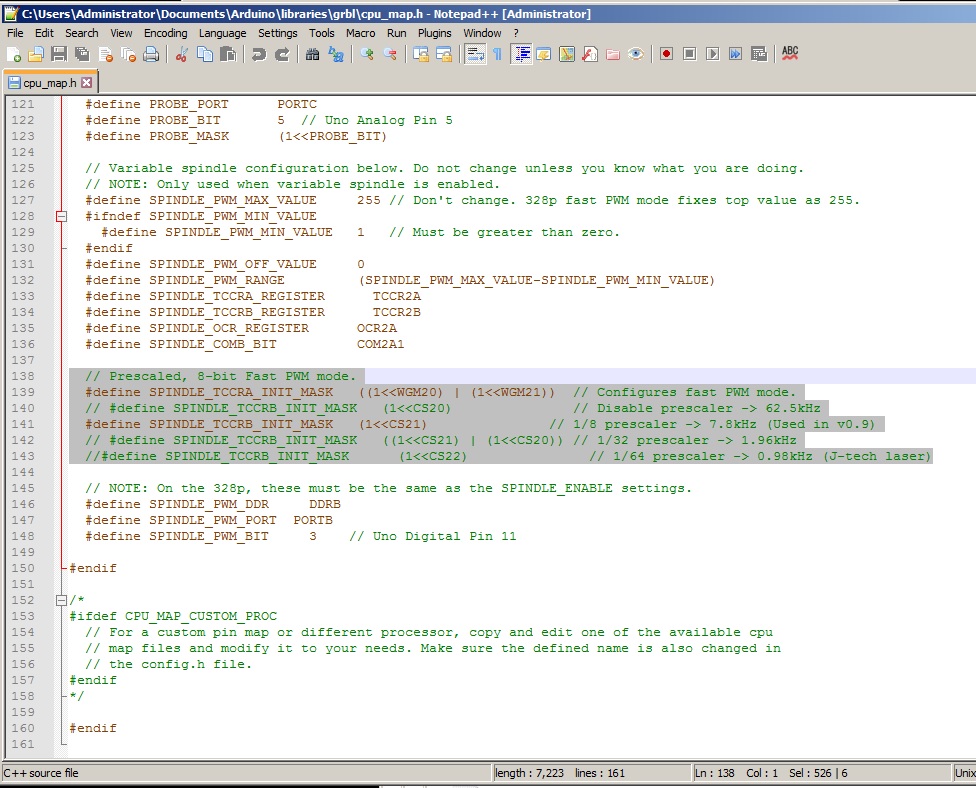Image resolution: width=976 pixels, height=788 pixels.
Task: Open the Encoding menu
Action: 166,33
